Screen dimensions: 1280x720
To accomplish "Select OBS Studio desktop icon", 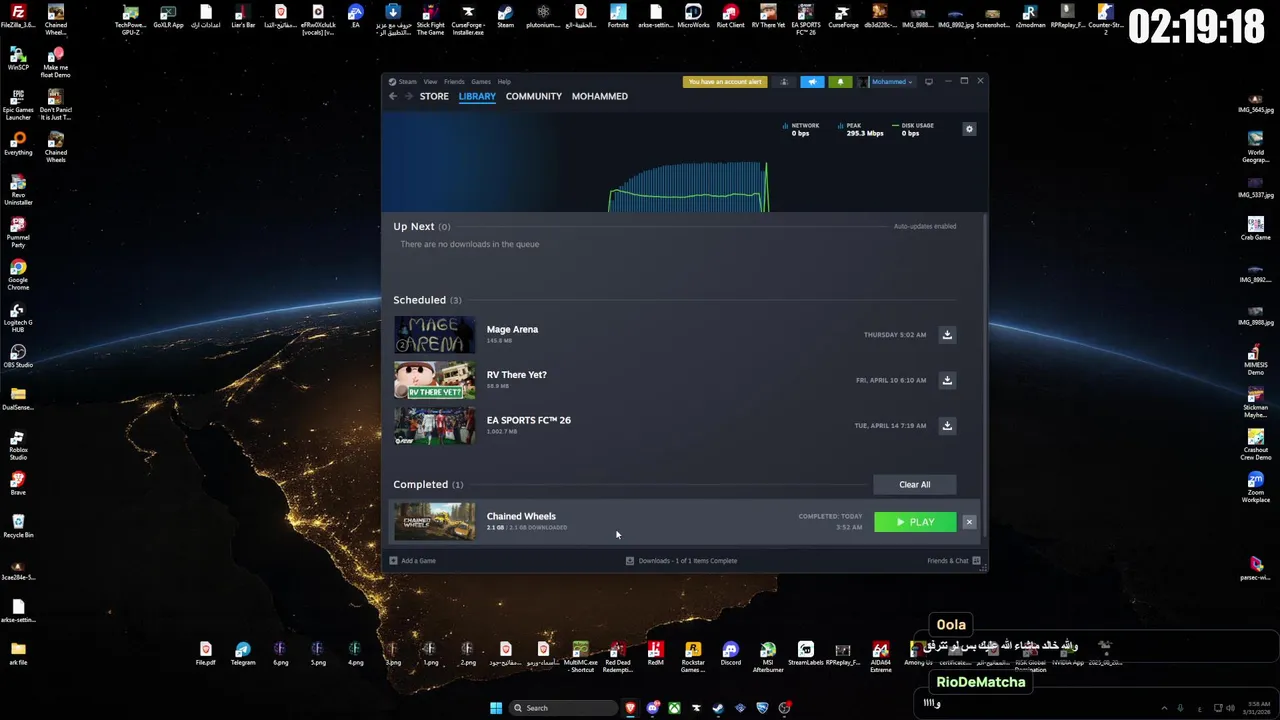I will coord(18,357).
